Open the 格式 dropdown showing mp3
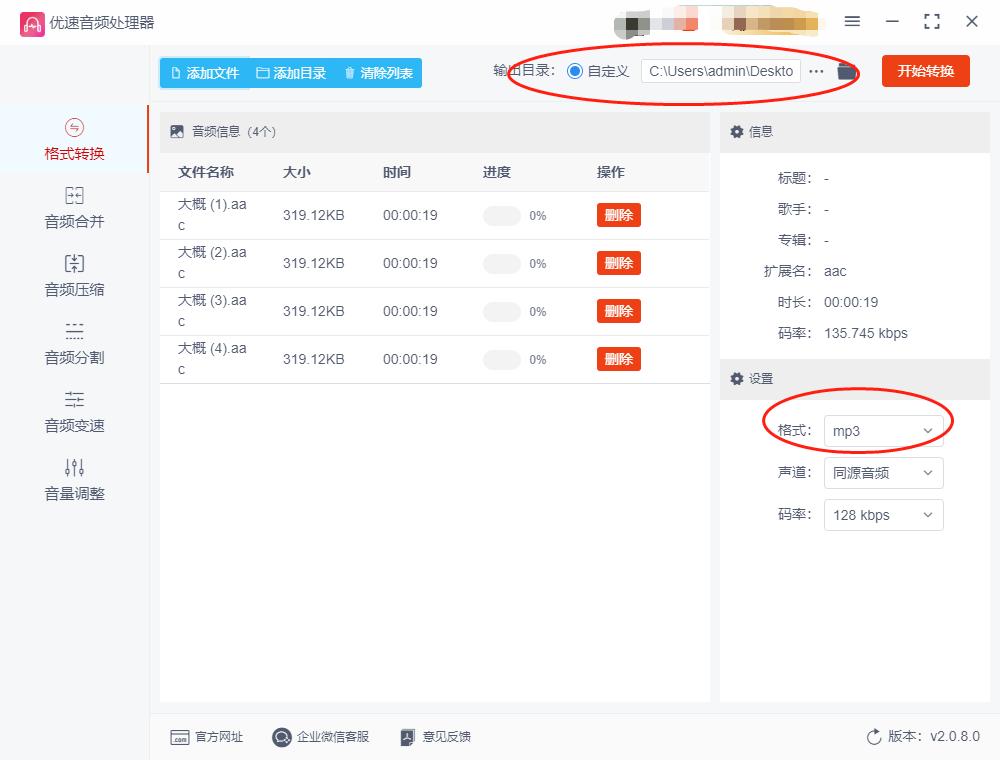This screenshot has width=1000, height=760. [x=884, y=431]
